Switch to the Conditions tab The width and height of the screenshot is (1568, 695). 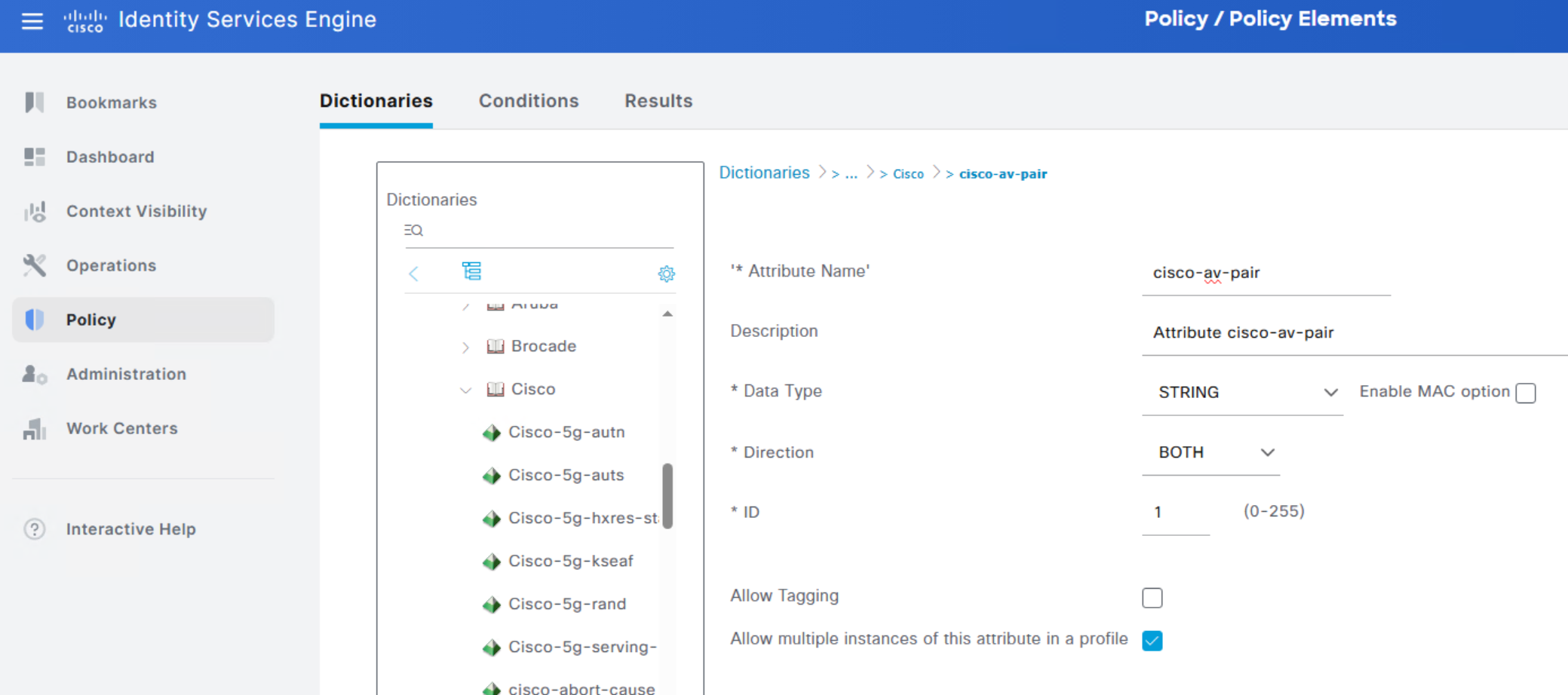click(x=529, y=100)
